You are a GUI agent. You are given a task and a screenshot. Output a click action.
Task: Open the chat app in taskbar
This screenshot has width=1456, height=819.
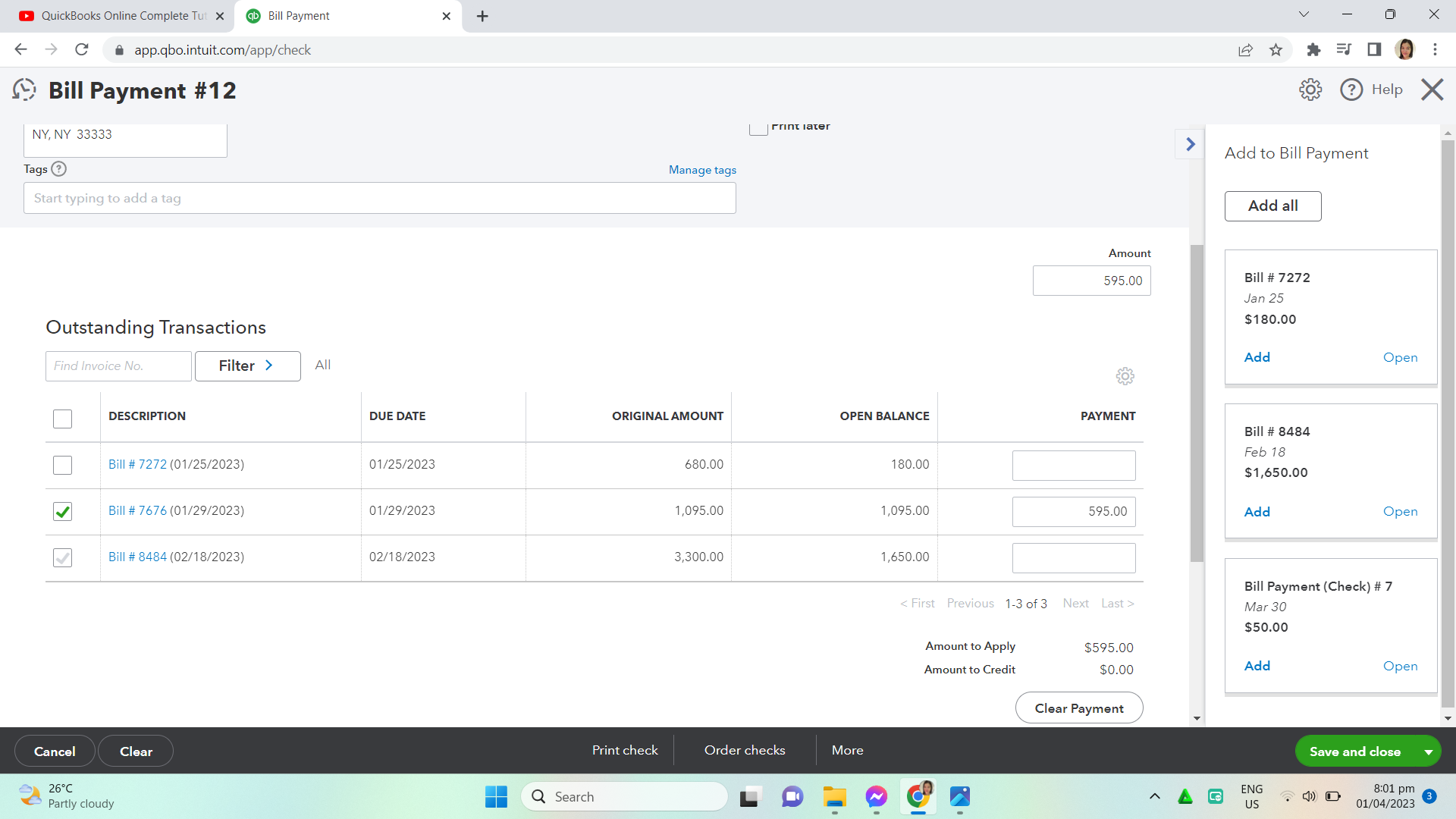tap(792, 796)
